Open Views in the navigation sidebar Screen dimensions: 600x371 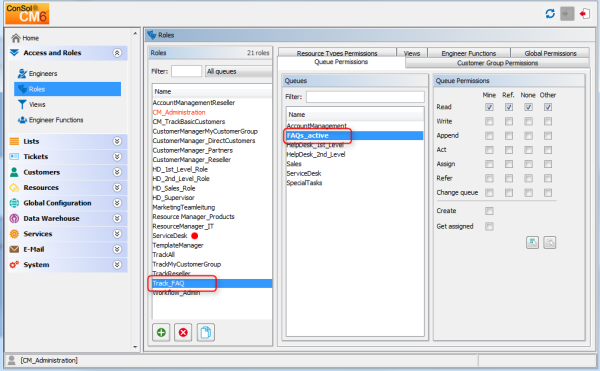point(32,104)
